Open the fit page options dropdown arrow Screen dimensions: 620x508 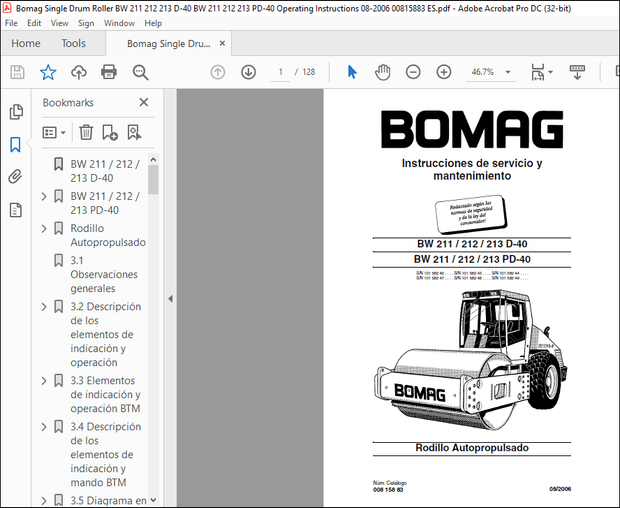tap(550, 72)
